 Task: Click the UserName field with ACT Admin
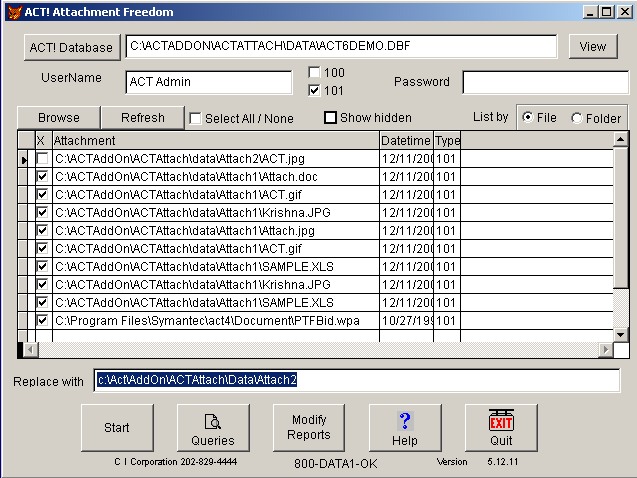209,82
